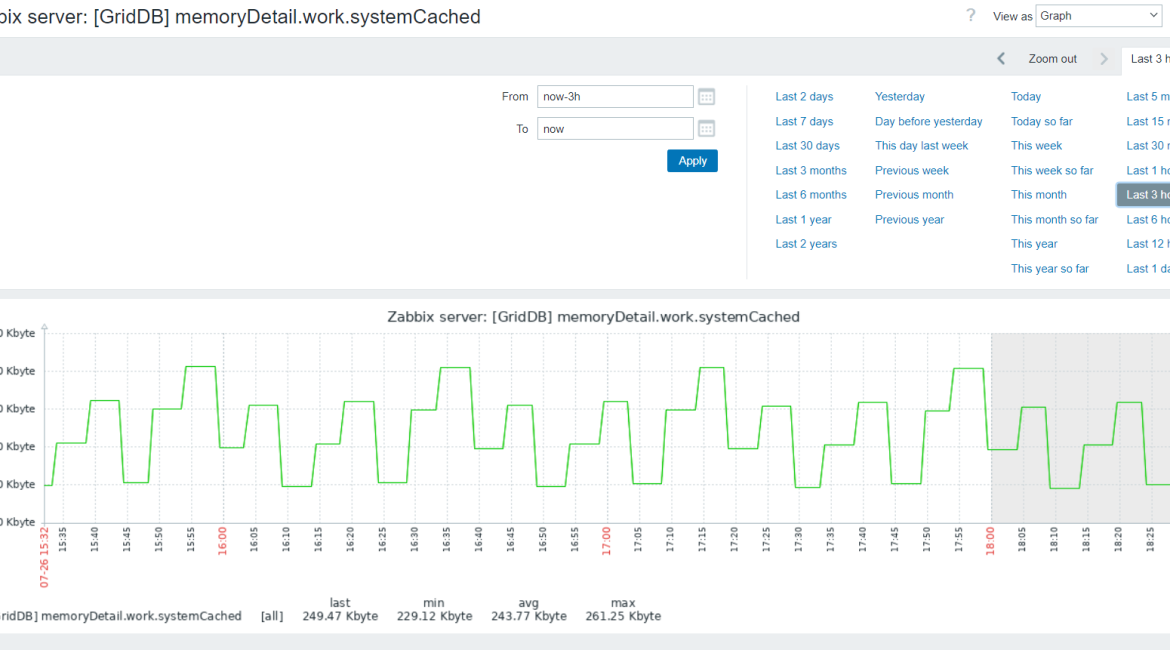Select Last 2 years range

click(806, 244)
